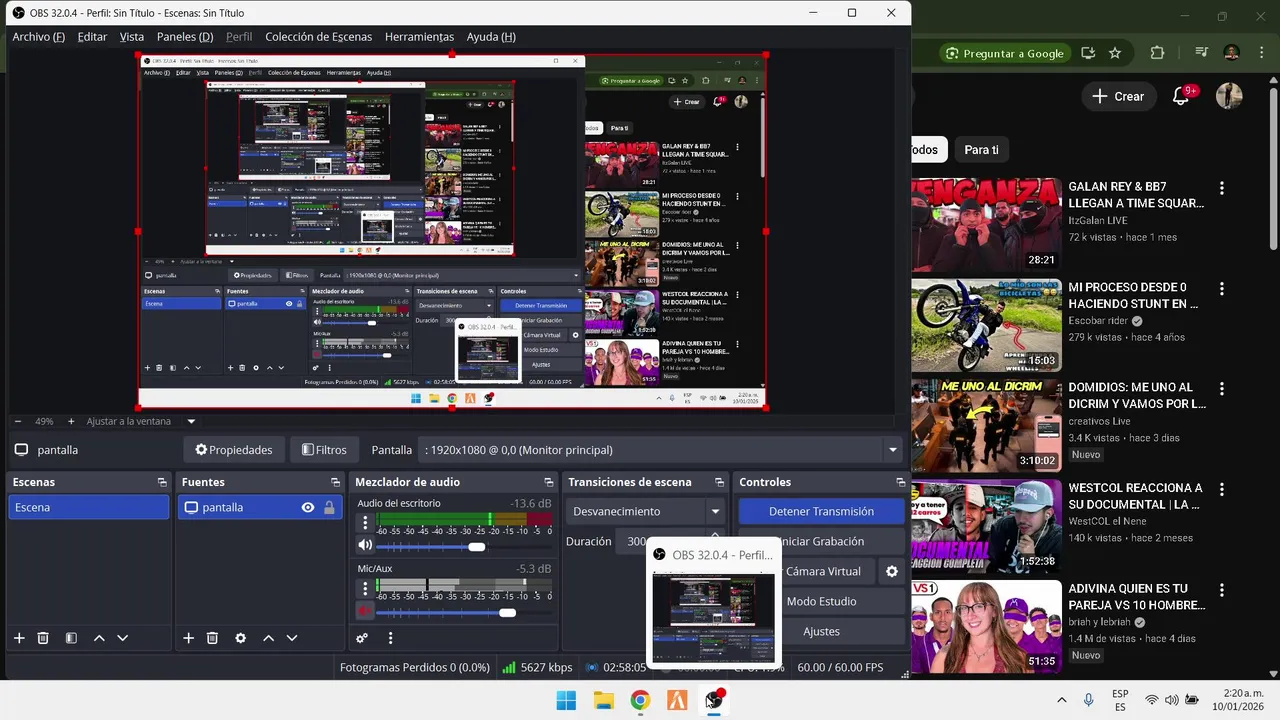Open DOMIDIOS video thumbnail
Viewport: 1280px width, 720px height.
click(985, 426)
